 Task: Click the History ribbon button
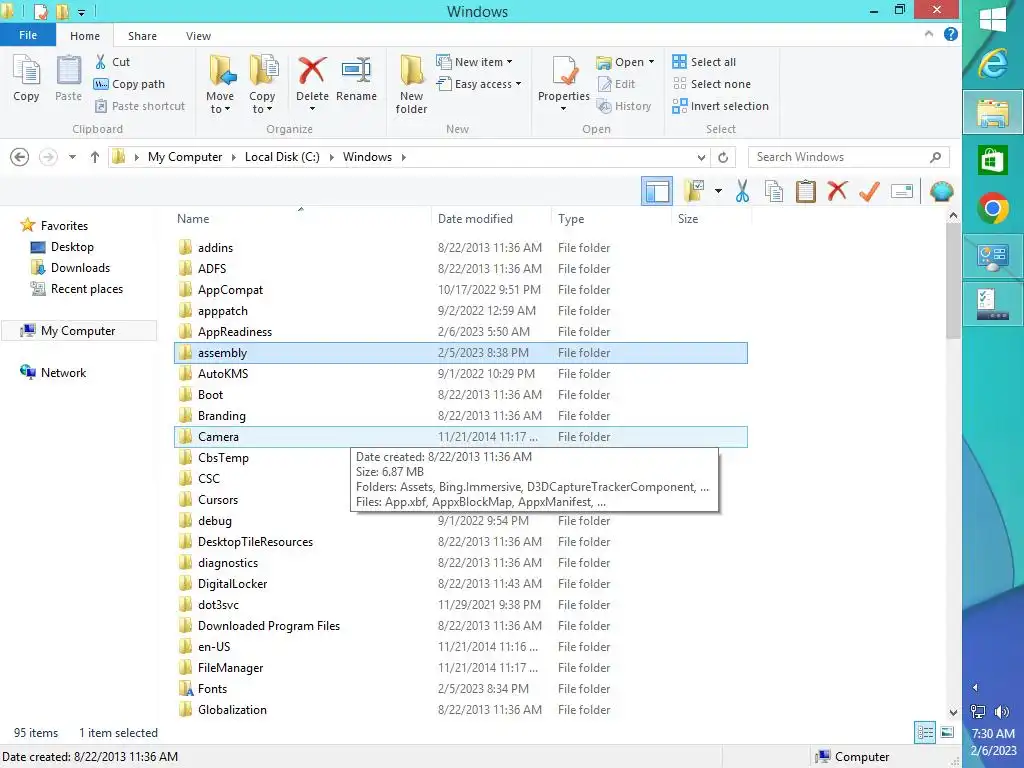tap(624, 106)
